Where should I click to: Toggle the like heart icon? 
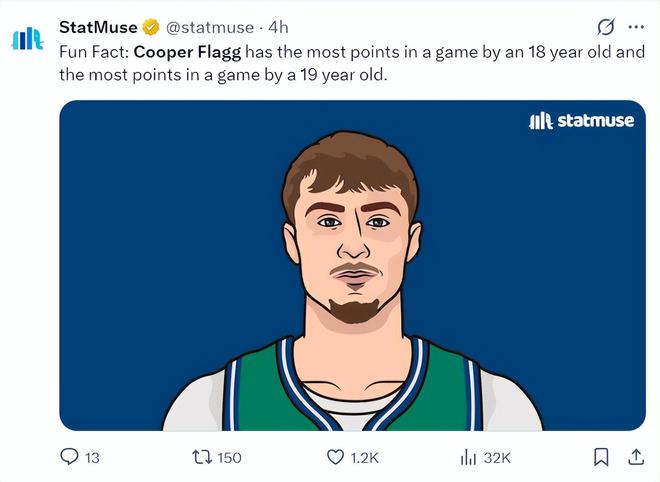(336, 457)
